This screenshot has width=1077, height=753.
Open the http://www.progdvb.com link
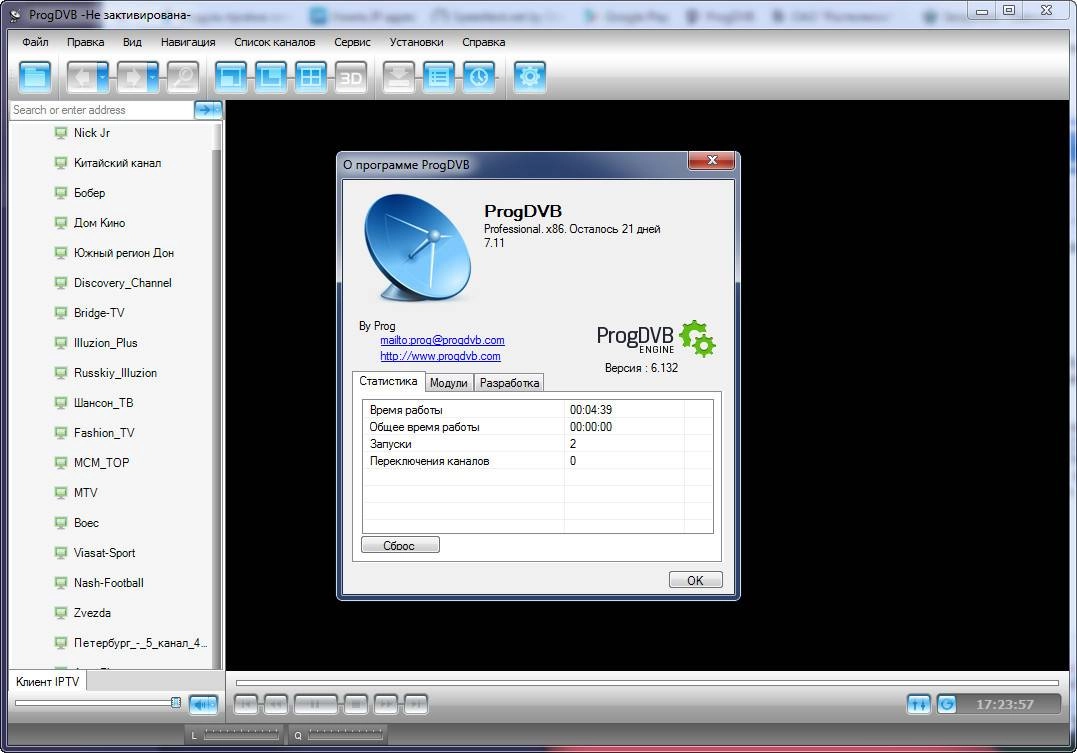point(440,356)
